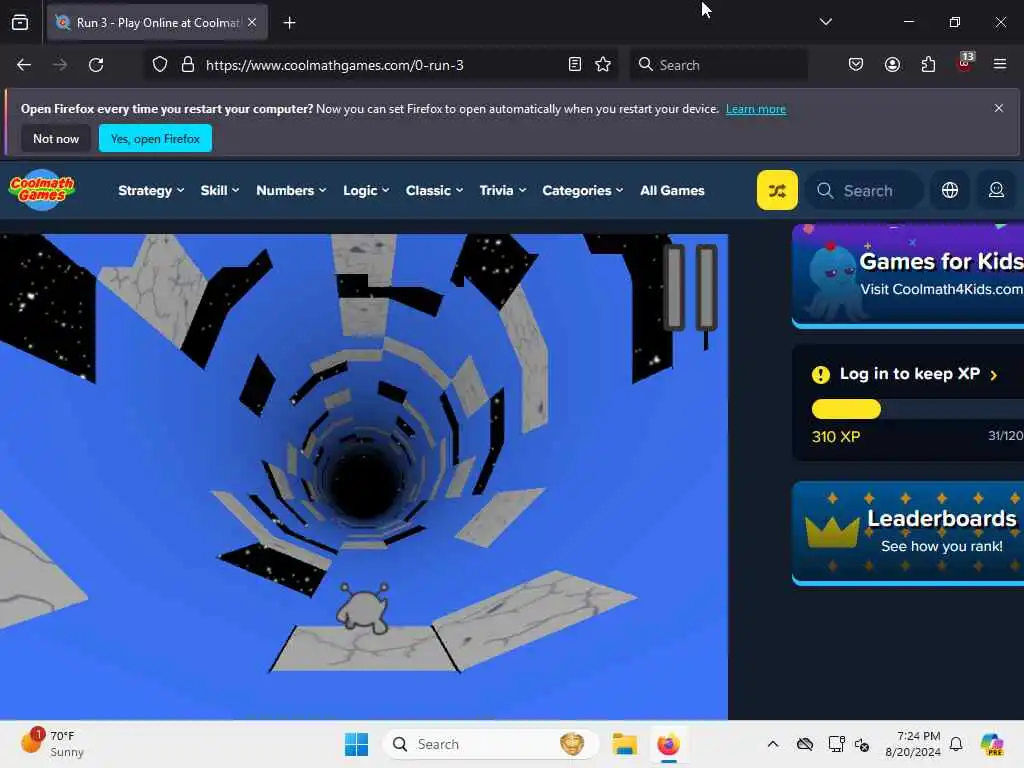The image size is (1024, 768).
Task: Open Firefox application hamburger menu
Action: pyautogui.click(x=1000, y=65)
